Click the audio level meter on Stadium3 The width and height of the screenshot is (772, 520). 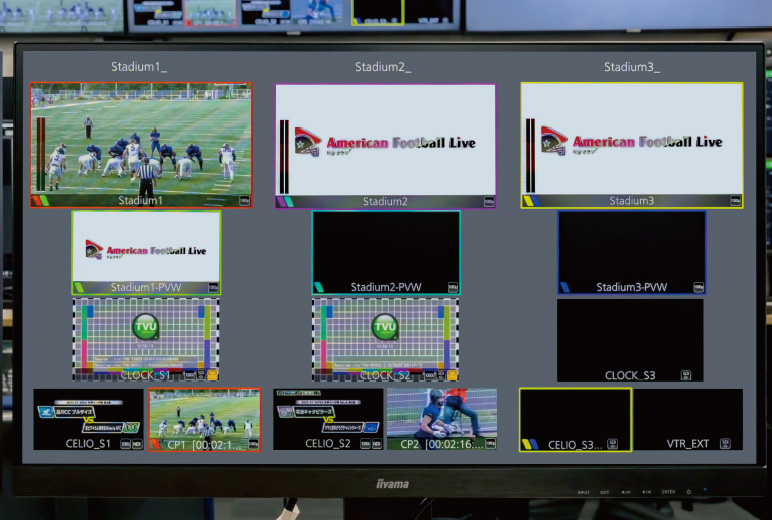[531, 155]
